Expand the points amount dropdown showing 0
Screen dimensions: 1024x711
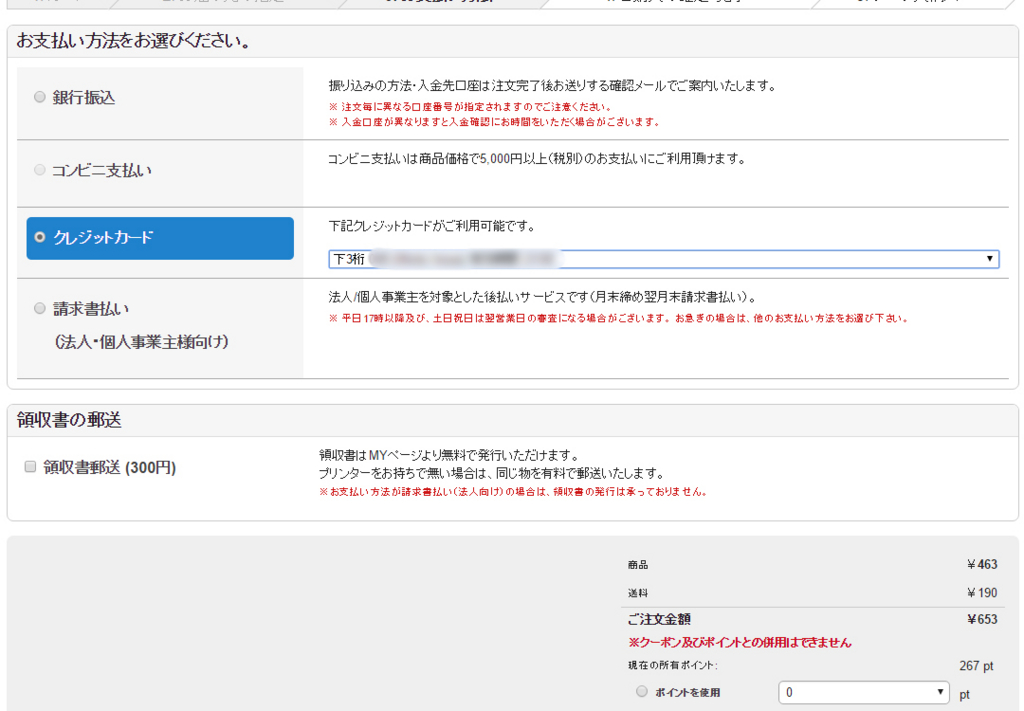tap(863, 693)
